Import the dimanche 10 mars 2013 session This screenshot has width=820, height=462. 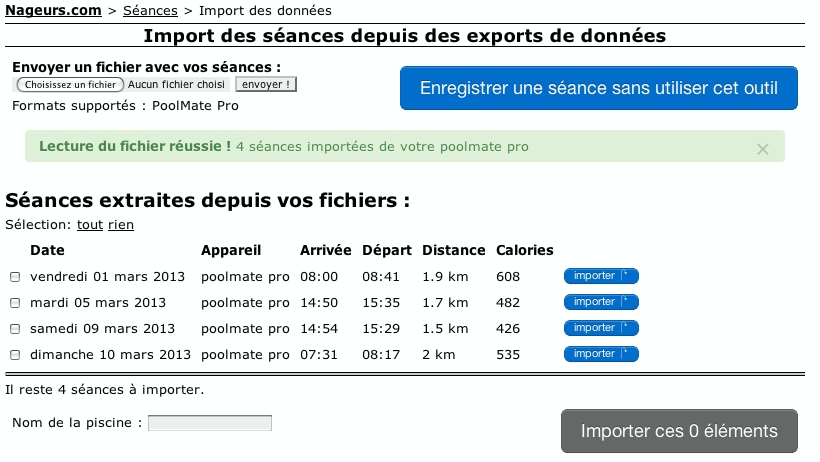click(601, 354)
